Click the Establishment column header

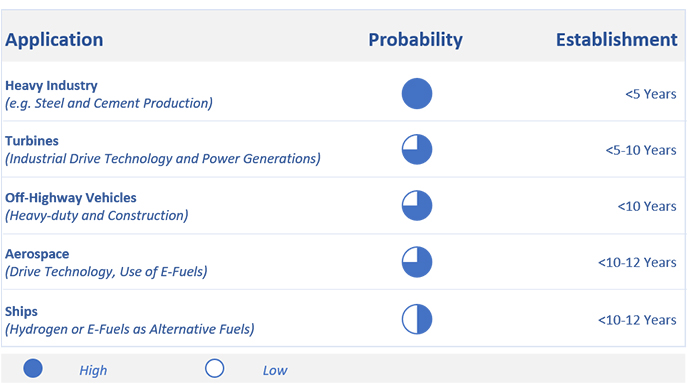(617, 40)
